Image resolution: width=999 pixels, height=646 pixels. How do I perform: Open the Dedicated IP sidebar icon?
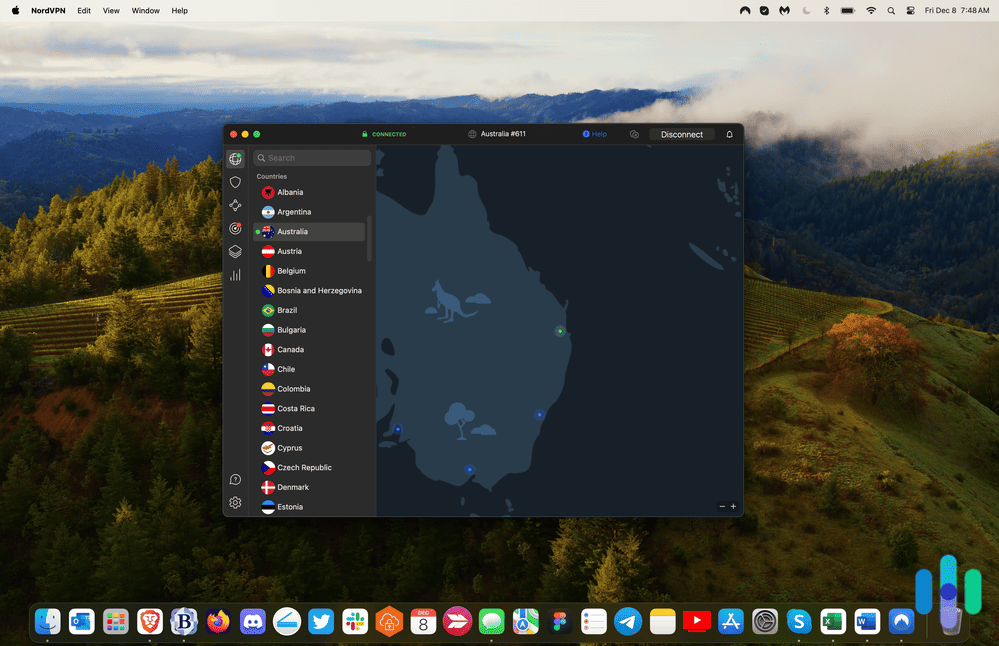[235, 228]
